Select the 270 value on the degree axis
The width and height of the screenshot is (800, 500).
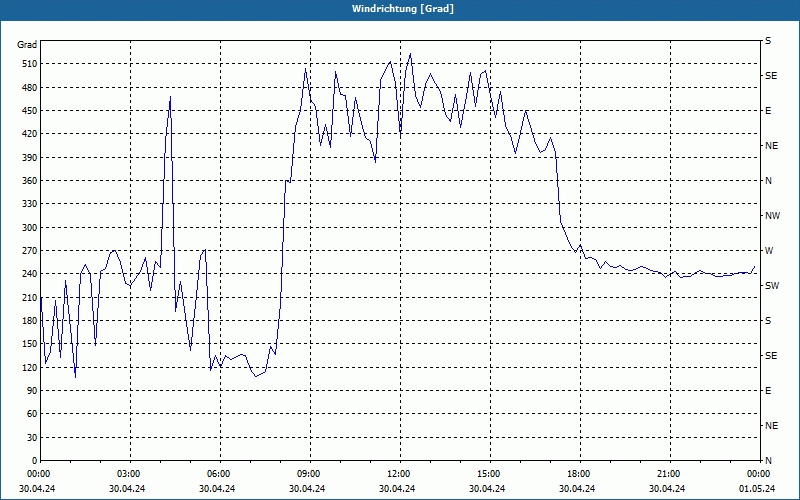tap(29, 251)
